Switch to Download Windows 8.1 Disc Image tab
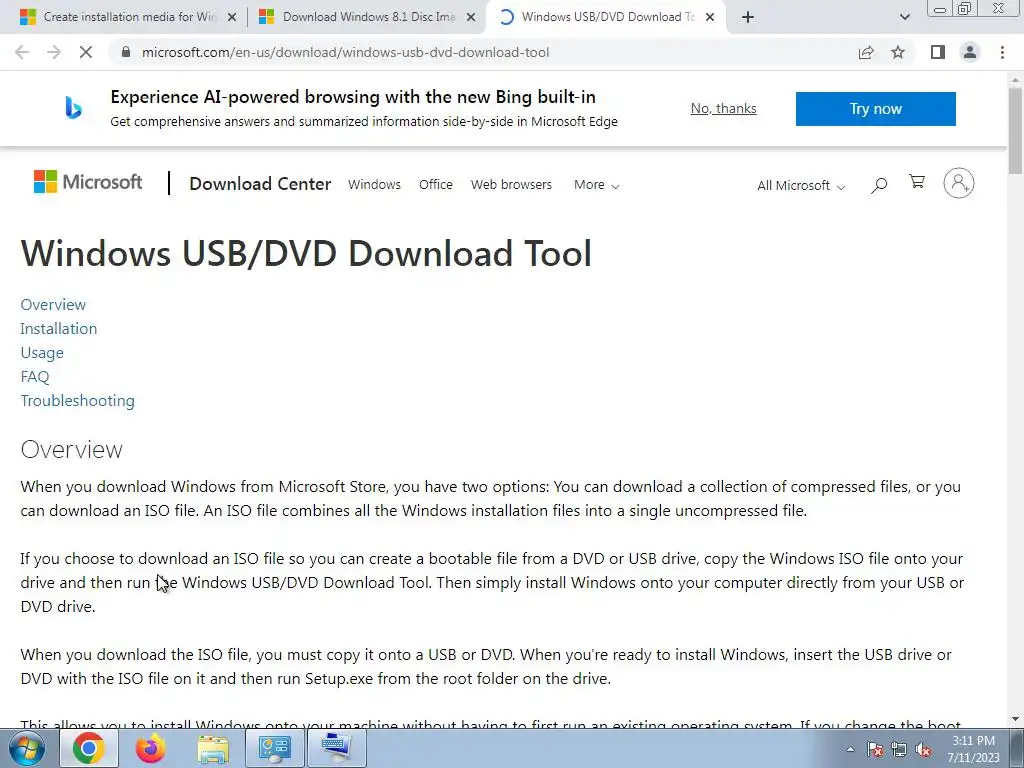The width and height of the screenshot is (1024, 768). 368,17
